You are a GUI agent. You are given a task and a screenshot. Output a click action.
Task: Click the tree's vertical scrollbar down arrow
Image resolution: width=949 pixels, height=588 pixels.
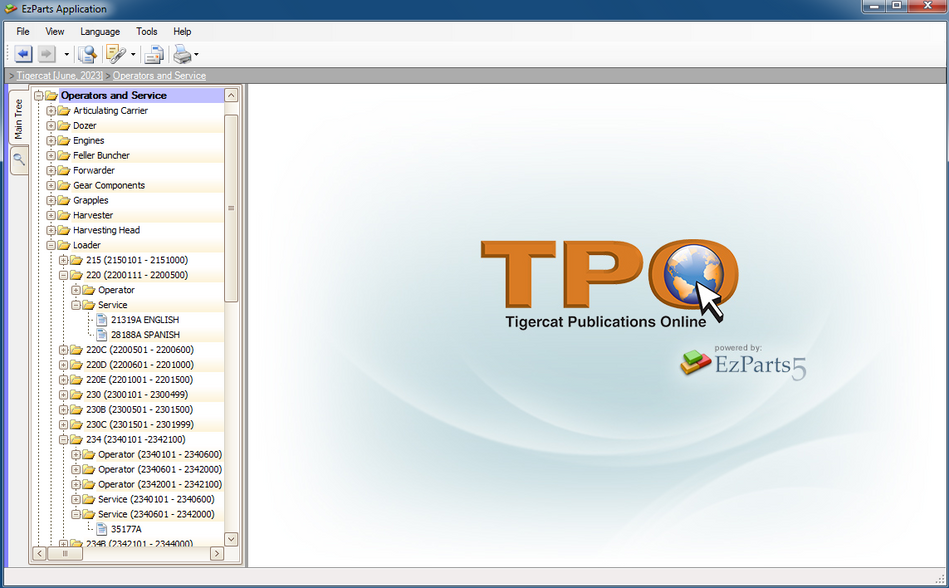coord(231,538)
